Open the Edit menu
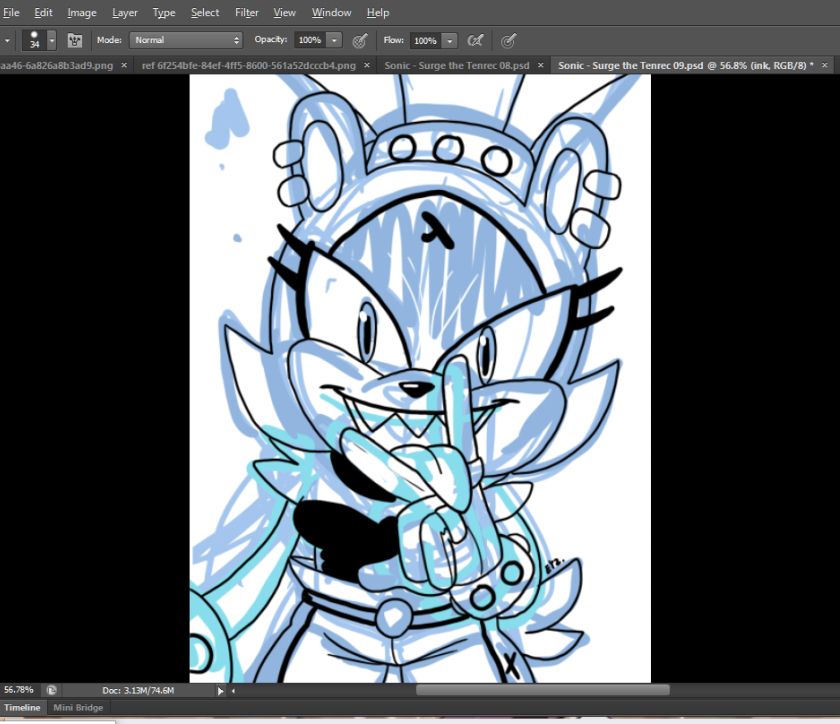 point(43,12)
